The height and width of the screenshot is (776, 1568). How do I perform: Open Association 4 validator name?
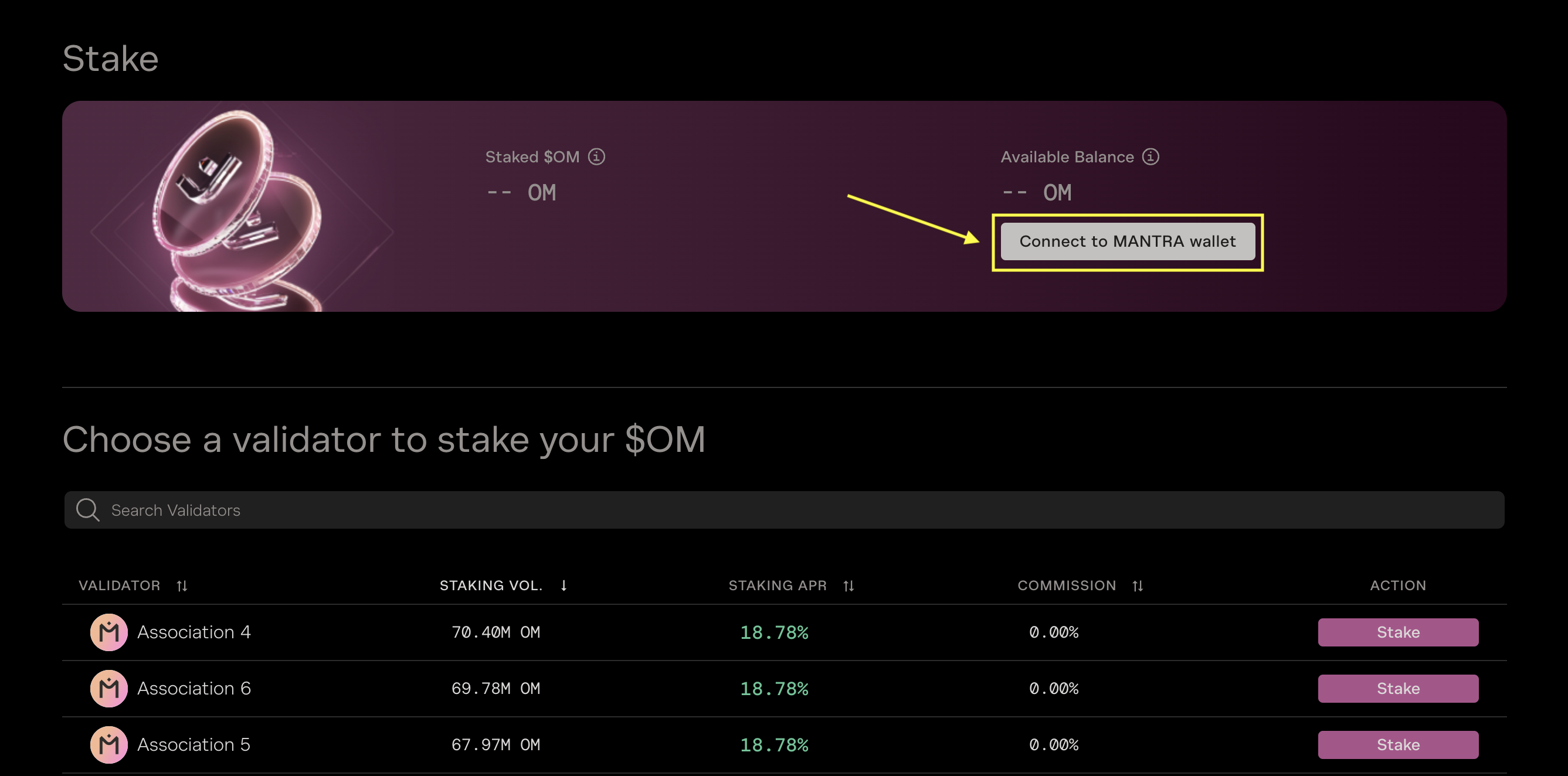point(194,632)
